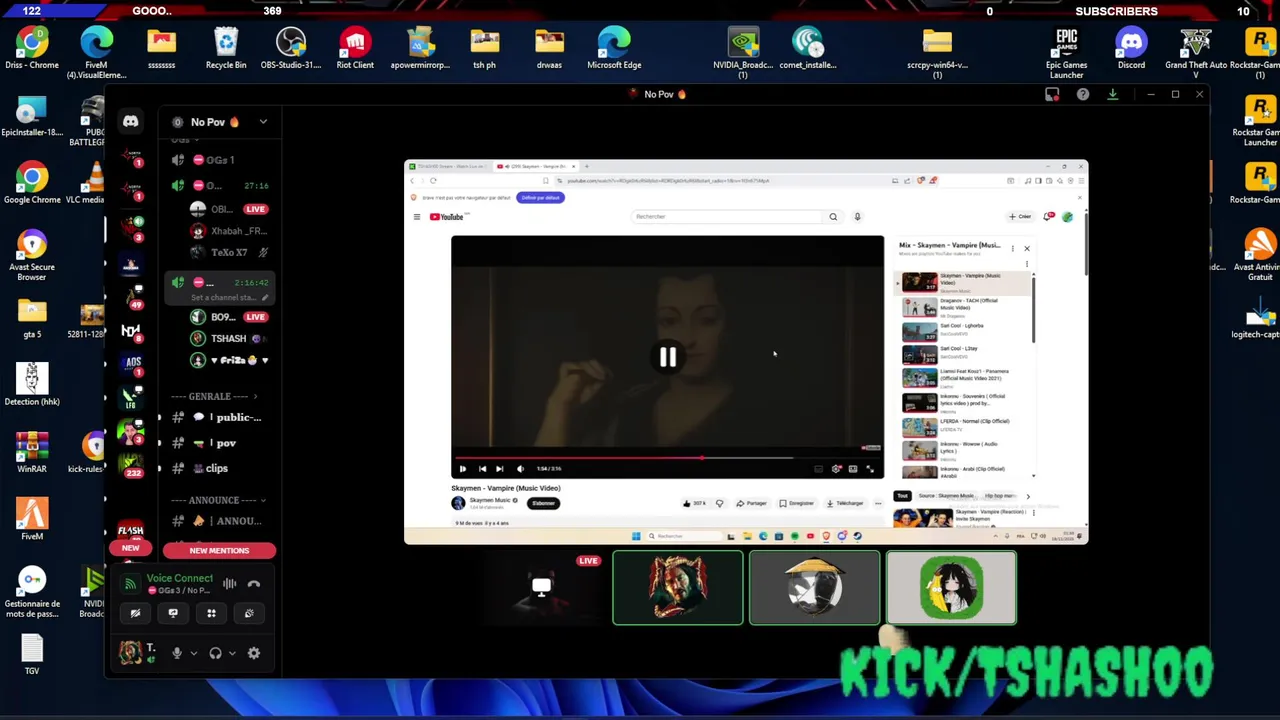Open Discord help question mark icon

1083,94
